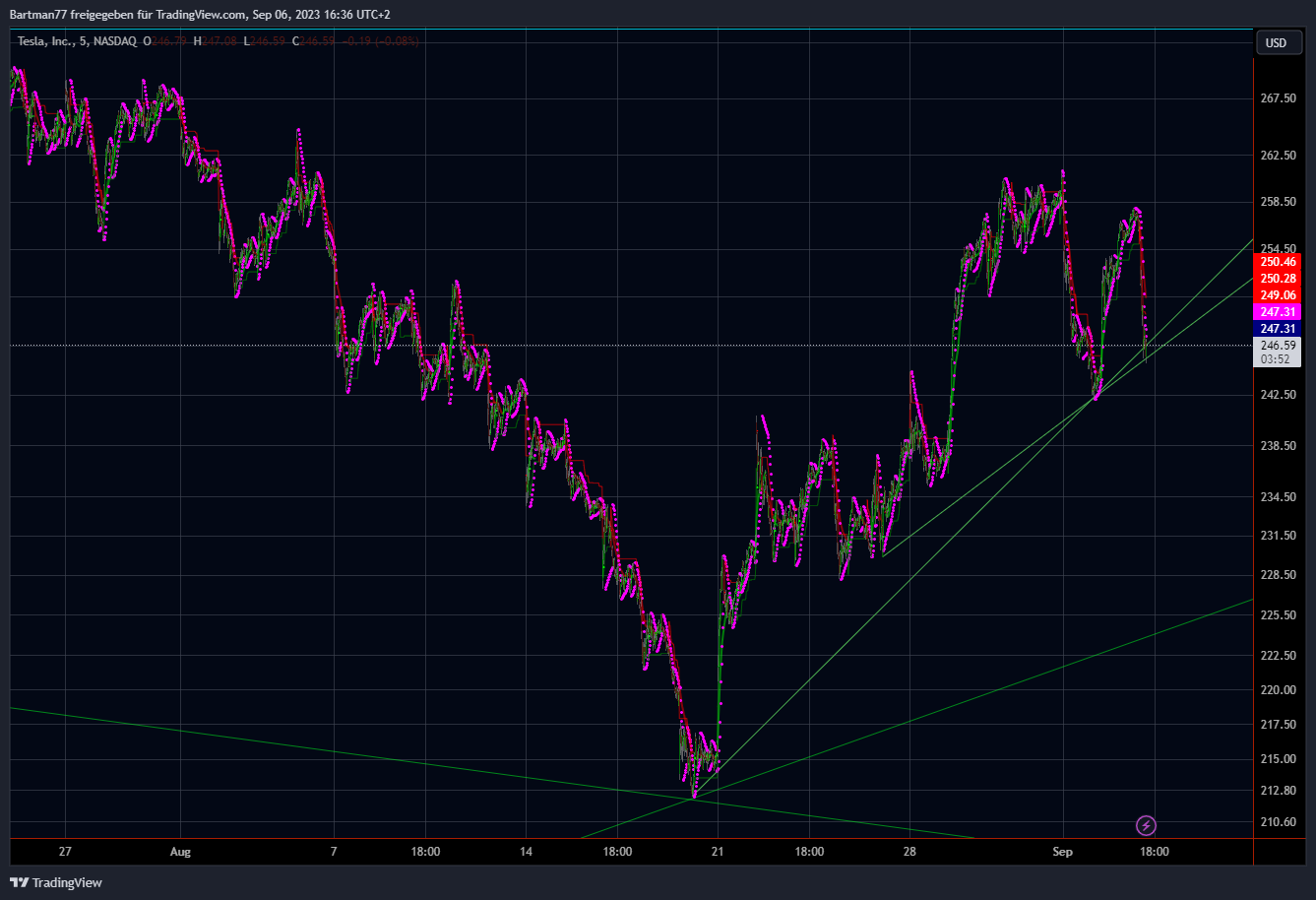Click the 03:52 bar countdown timer
The width and height of the screenshot is (1316, 900).
(1276, 359)
